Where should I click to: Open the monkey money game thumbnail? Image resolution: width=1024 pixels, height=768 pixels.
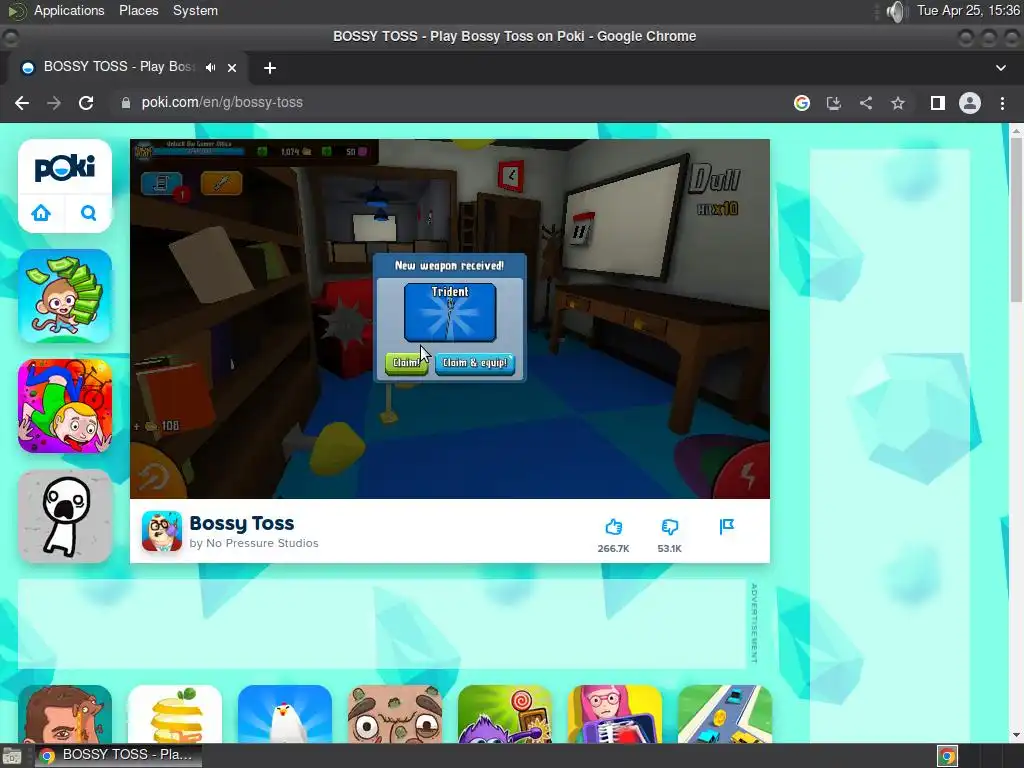pos(65,296)
